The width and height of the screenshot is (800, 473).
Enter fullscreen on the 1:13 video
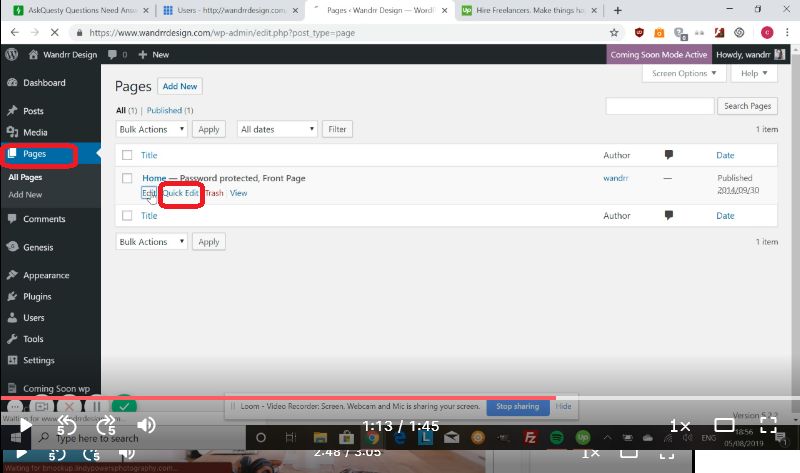tap(768, 425)
